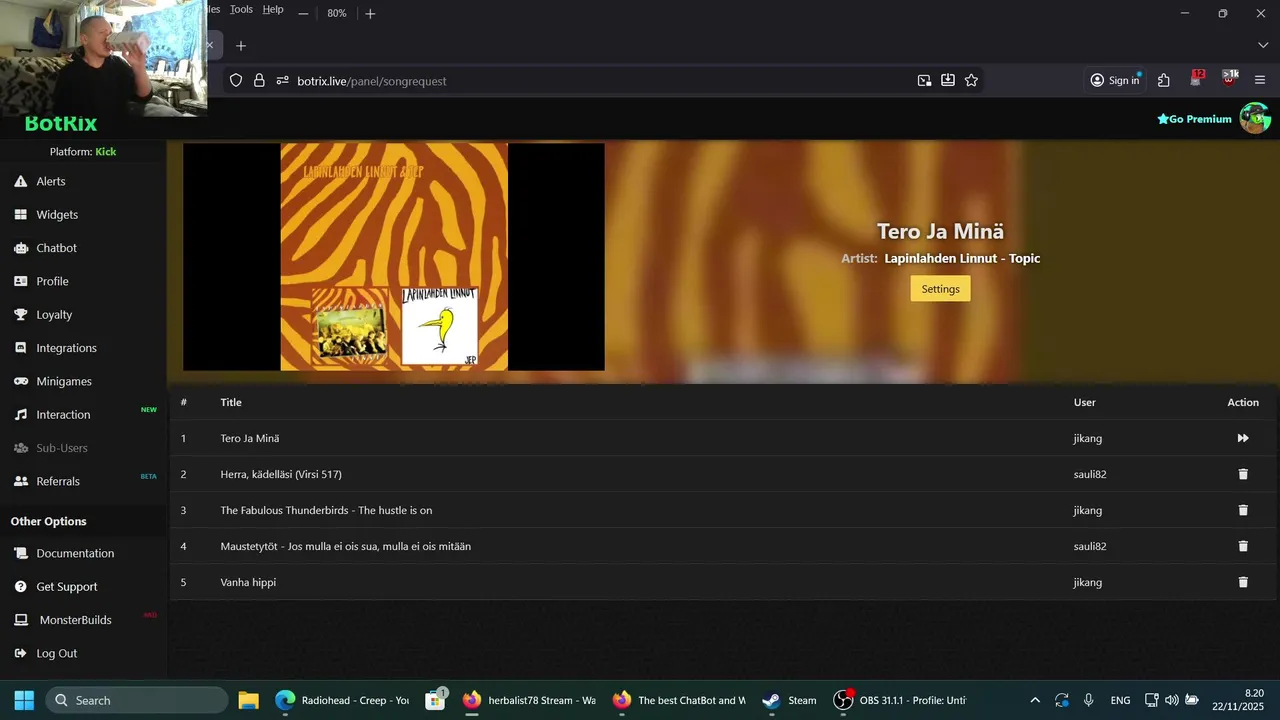Select the Vanha hippi title text
Screen dimensions: 1280x720
[248, 582]
